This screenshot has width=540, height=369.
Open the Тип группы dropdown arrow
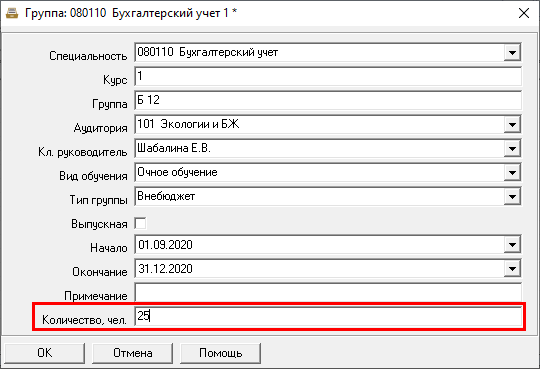tap(512, 197)
